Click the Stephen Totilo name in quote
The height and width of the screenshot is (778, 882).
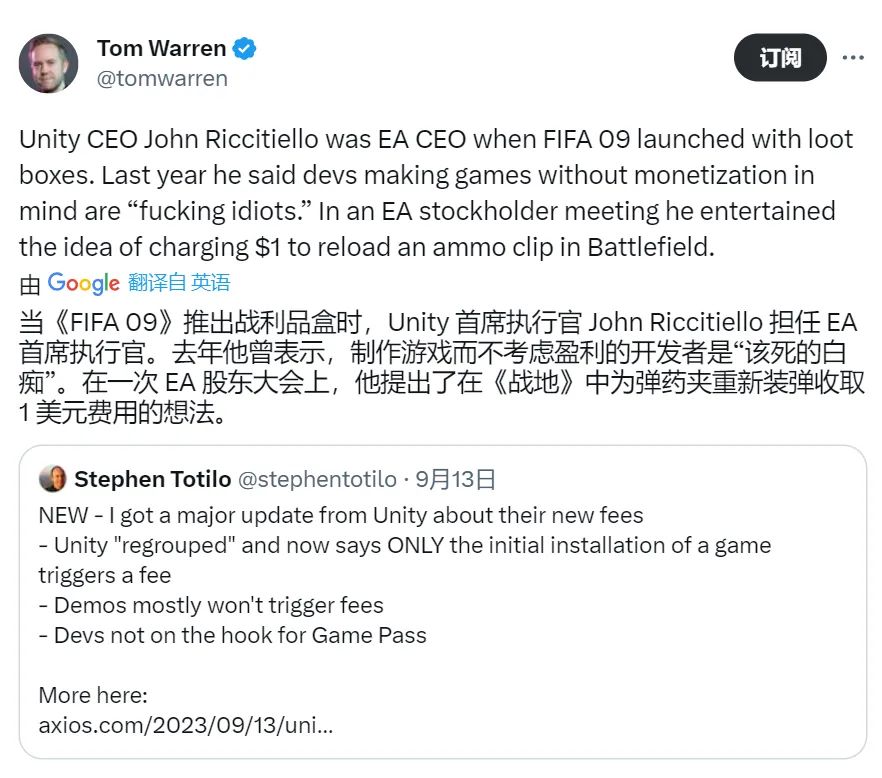(x=152, y=479)
